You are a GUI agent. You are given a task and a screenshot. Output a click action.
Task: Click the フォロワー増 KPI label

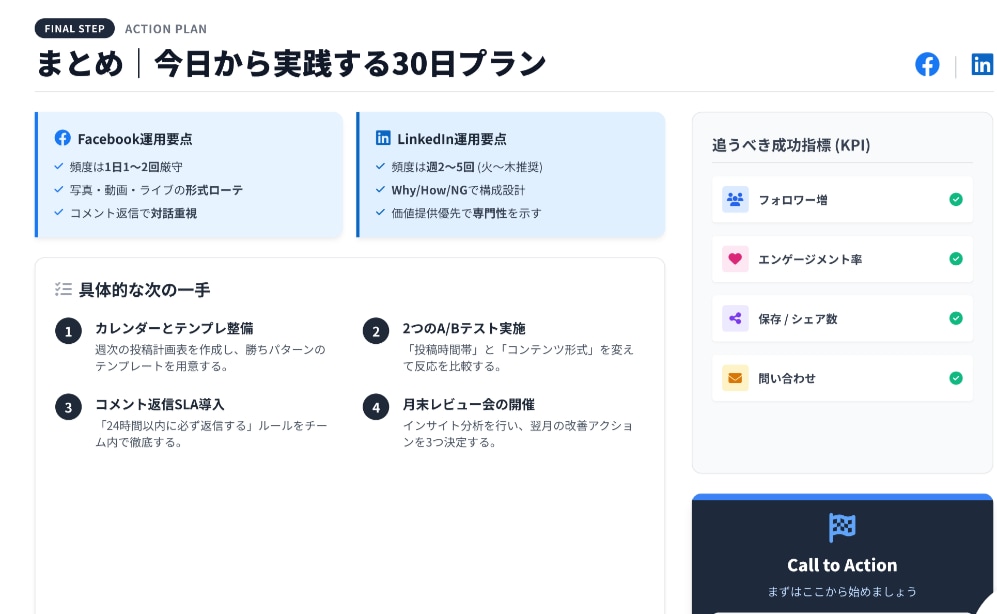793,200
